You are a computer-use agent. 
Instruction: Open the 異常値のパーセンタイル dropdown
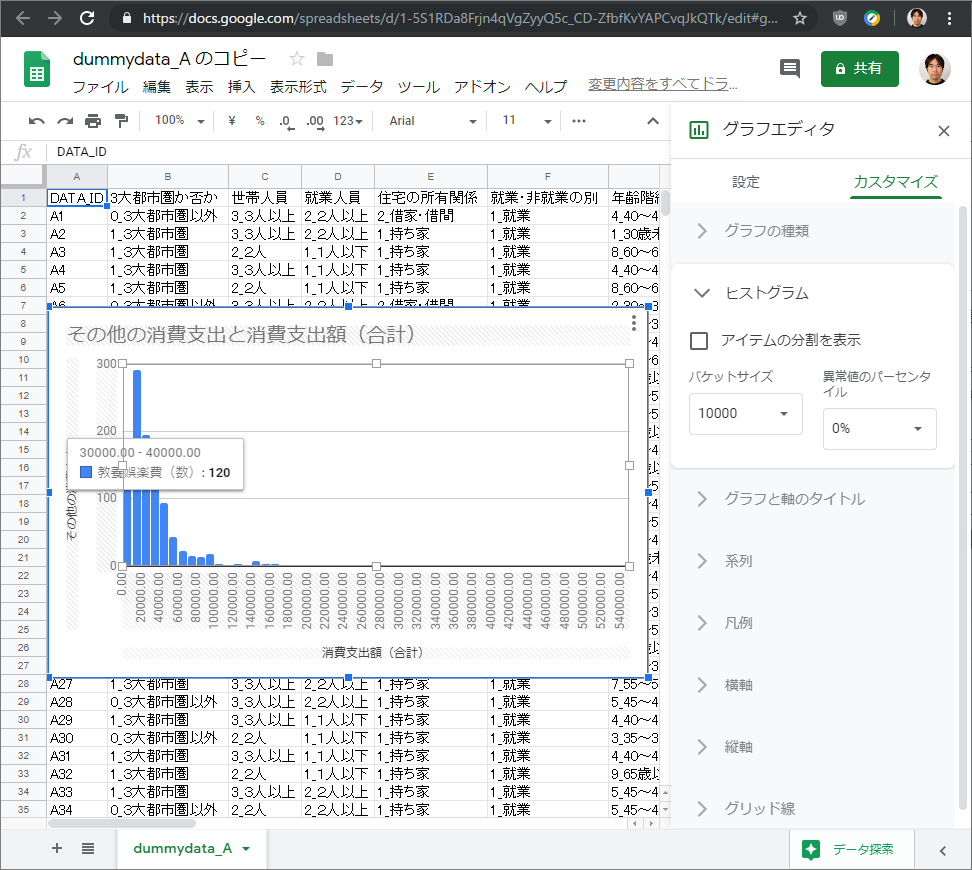[x=879, y=429]
